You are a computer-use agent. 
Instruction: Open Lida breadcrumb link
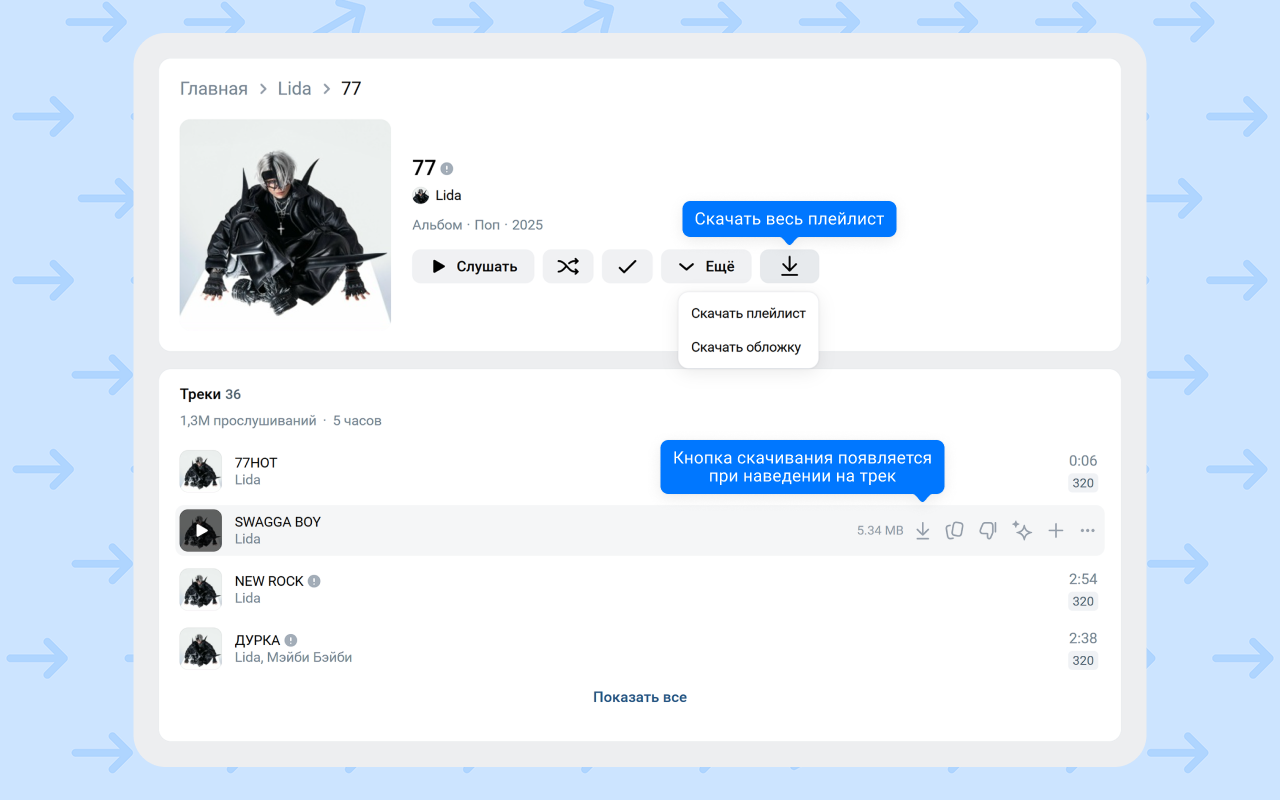[295, 88]
